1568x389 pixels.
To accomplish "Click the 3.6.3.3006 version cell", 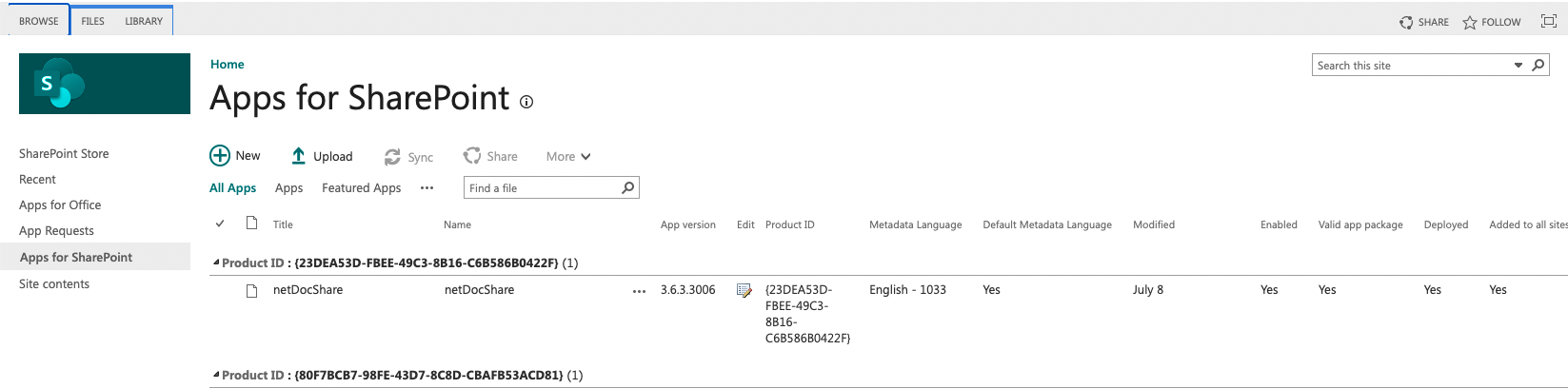I will [x=687, y=290].
